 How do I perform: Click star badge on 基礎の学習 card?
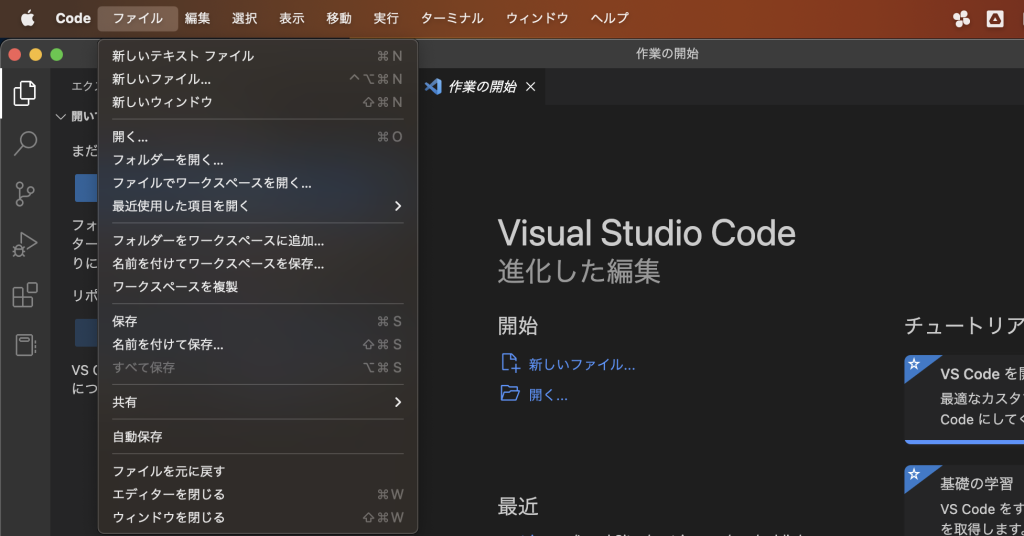914,474
